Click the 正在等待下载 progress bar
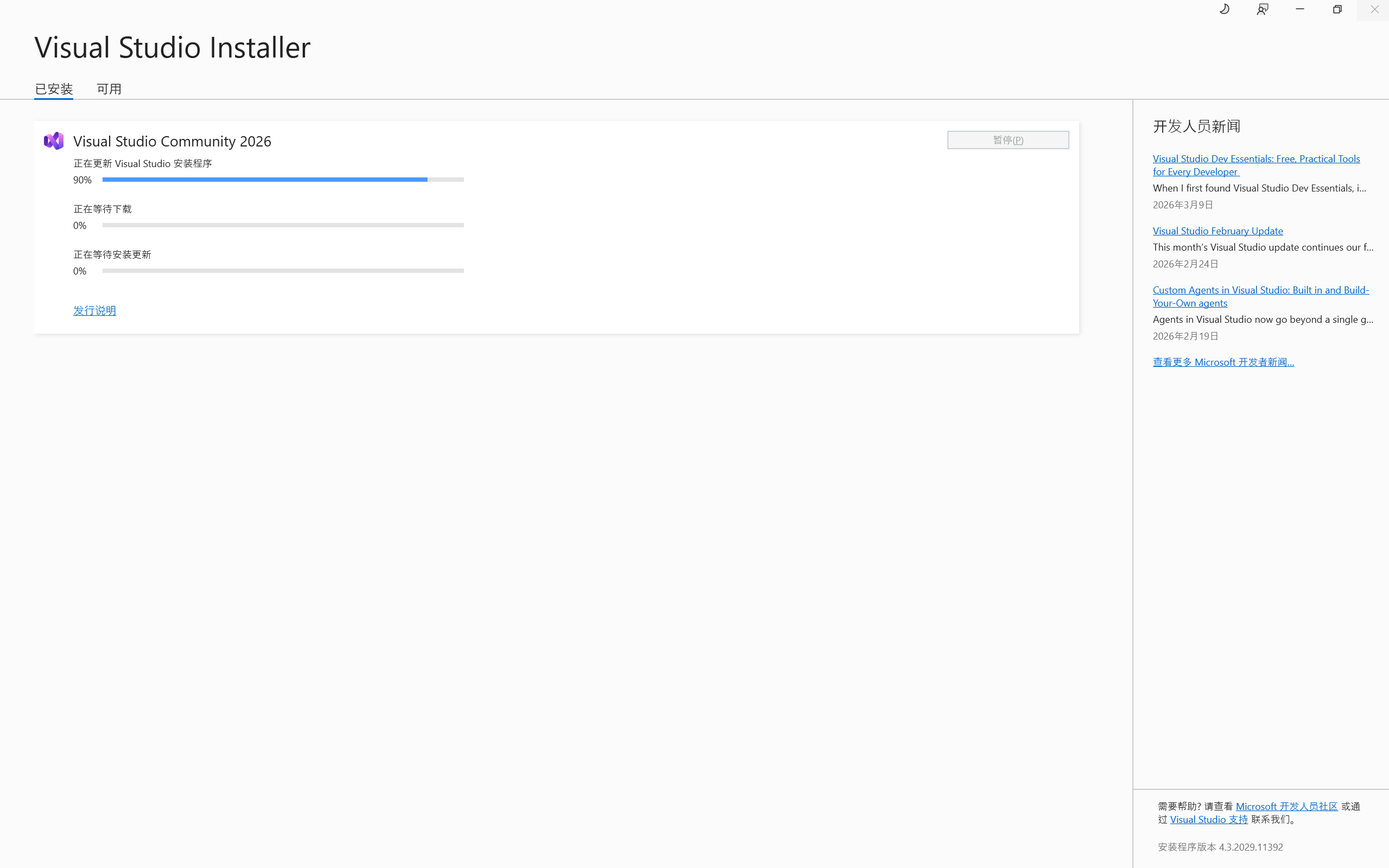1389x868 pixels. click(283, 225)
